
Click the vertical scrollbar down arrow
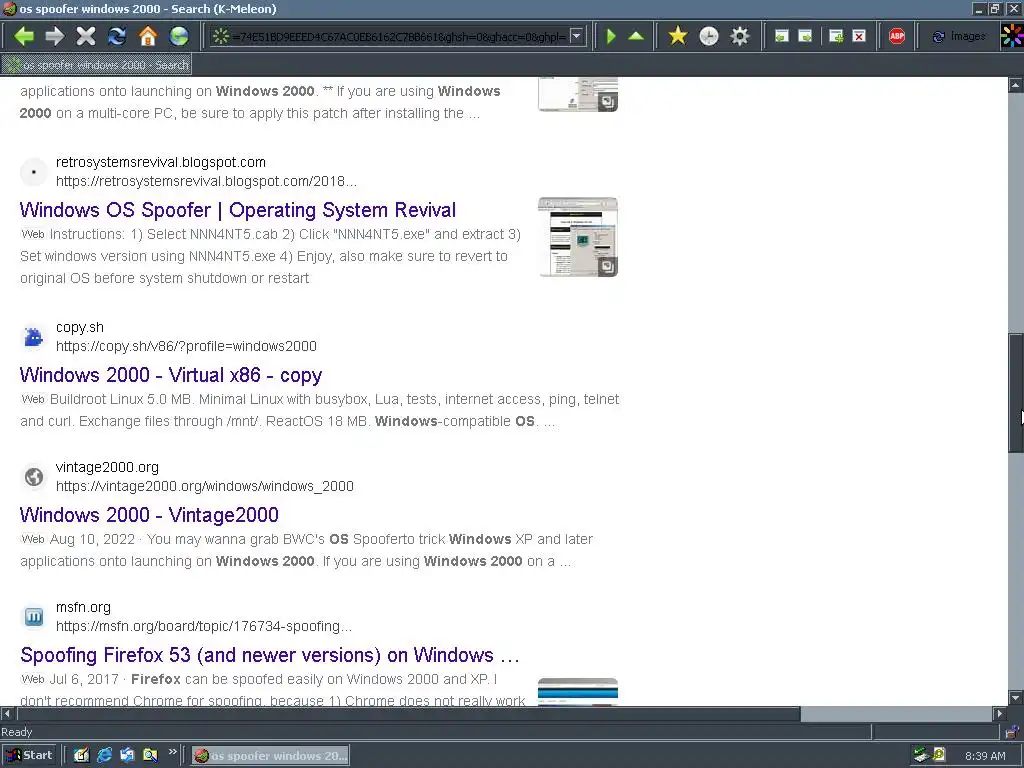1016,697
